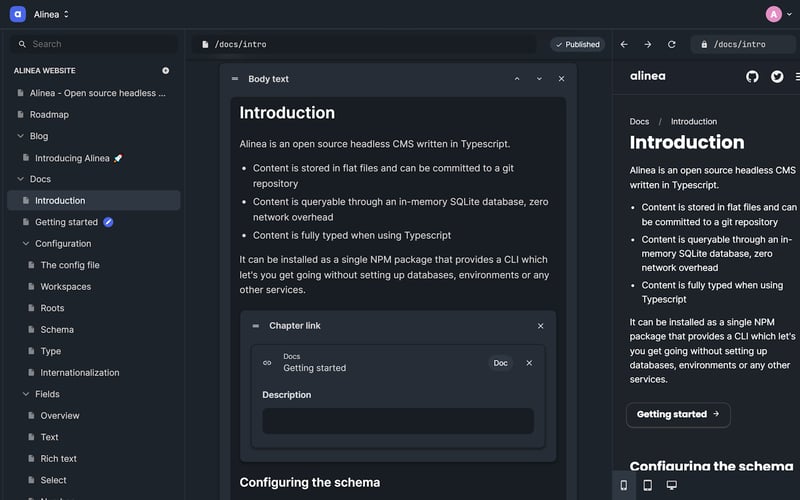Open the Rich text field page

58,458
